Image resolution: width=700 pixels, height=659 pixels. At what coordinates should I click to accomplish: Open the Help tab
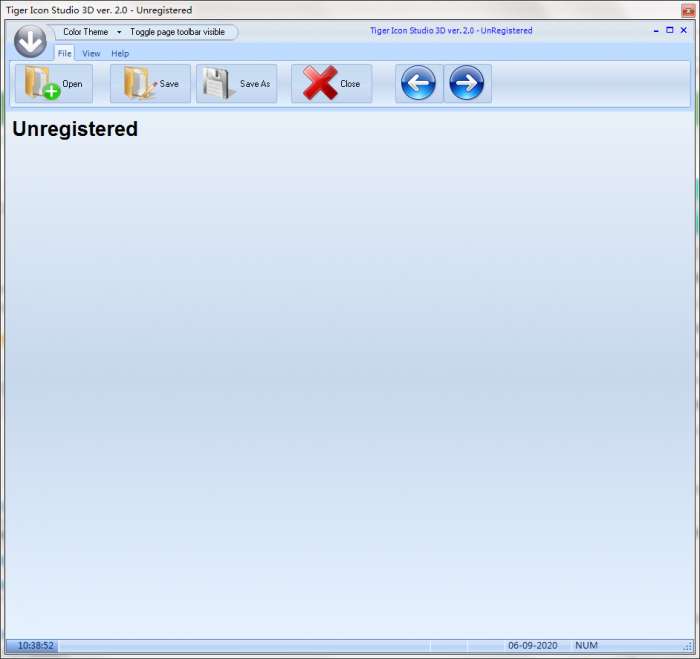click(x=120, y=54)
